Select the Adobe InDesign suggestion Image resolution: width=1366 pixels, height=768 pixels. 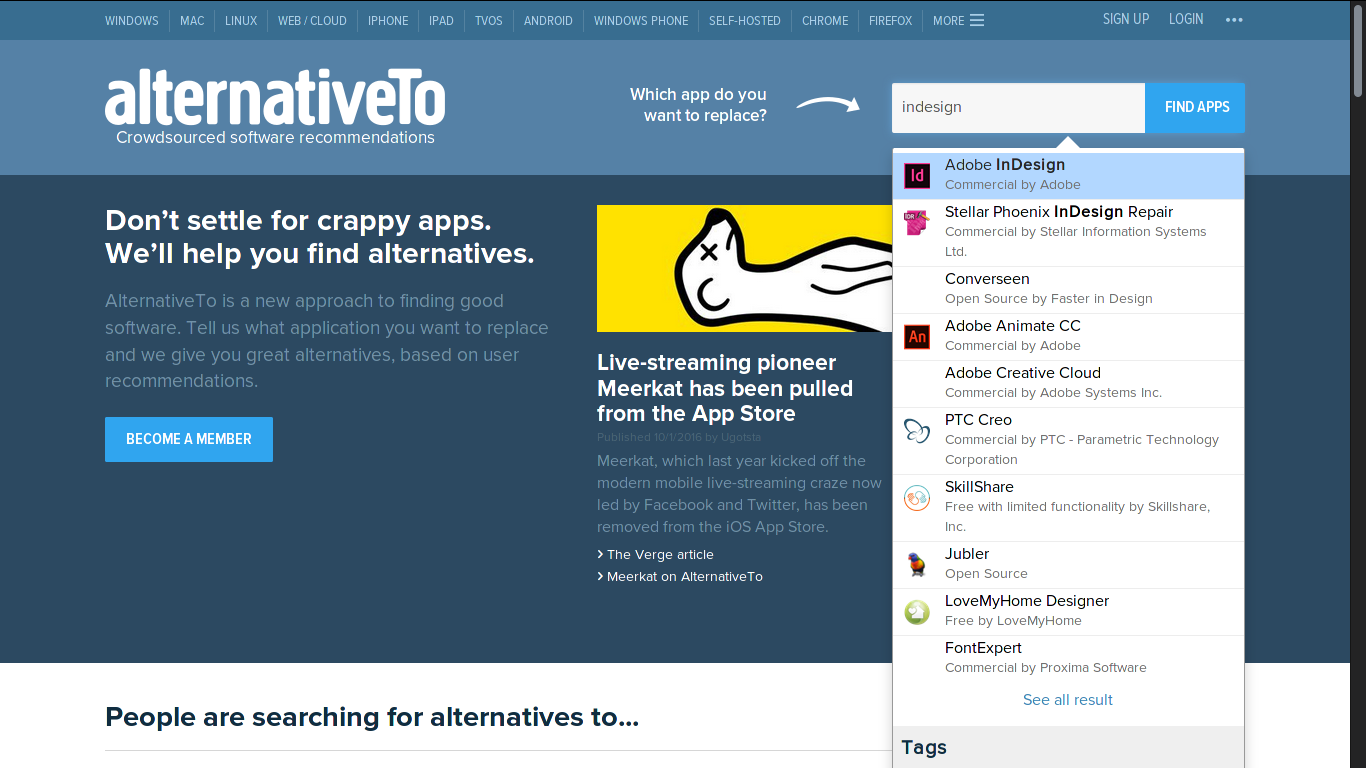point(1068,176)
